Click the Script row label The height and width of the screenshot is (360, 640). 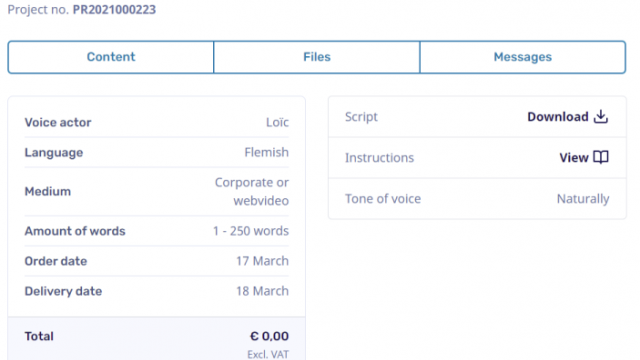(361, 117)
